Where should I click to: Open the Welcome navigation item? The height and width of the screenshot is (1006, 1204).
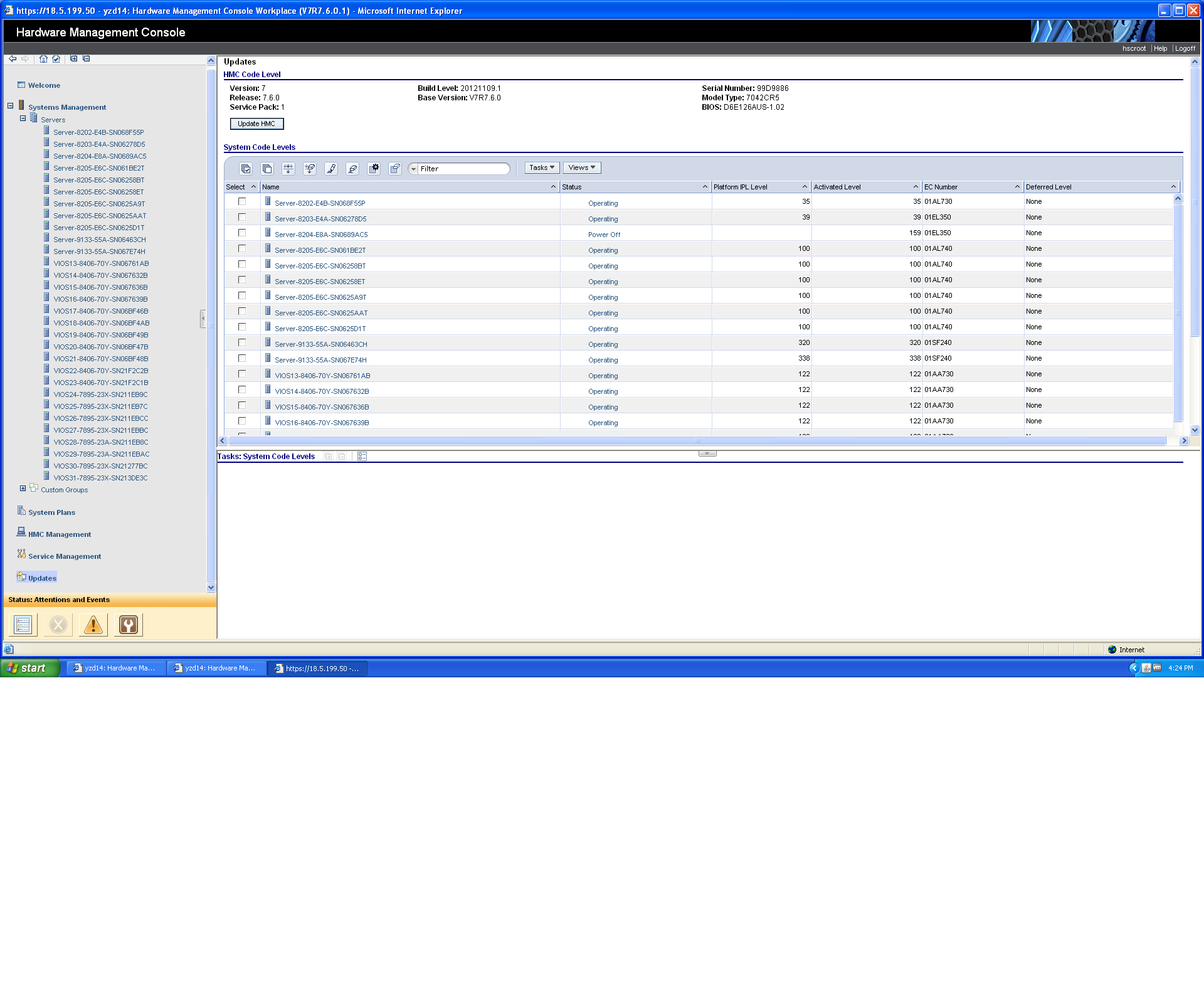pyautogui.click(x=44, y=86)
